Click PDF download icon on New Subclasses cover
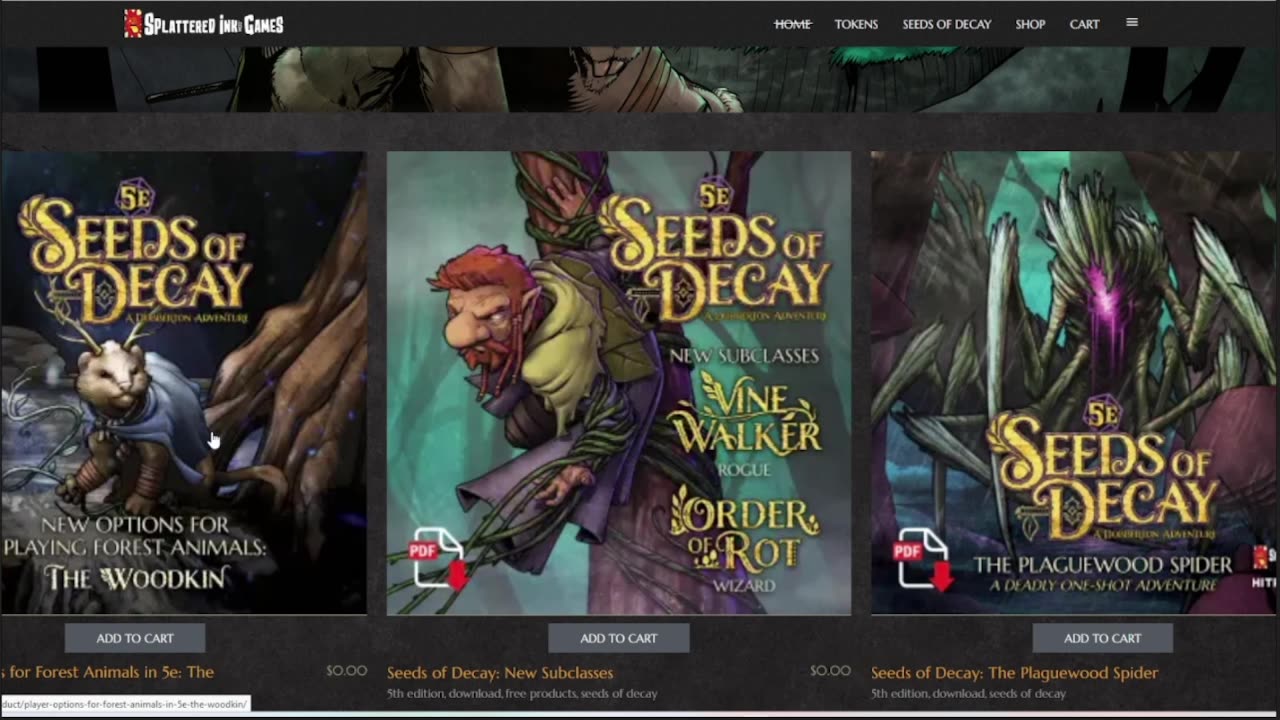This screenshot has width=1280, height=720. (x=438, y=559)
